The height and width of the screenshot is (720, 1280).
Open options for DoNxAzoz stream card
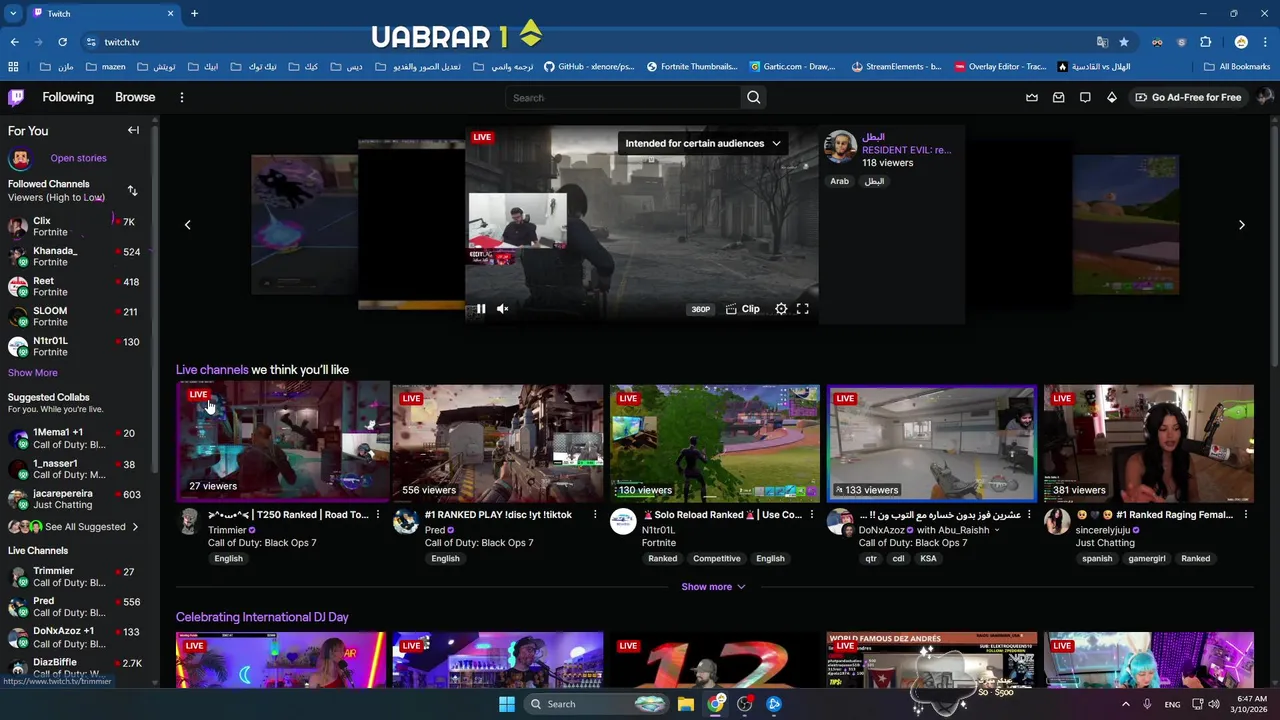(1029, 514)
